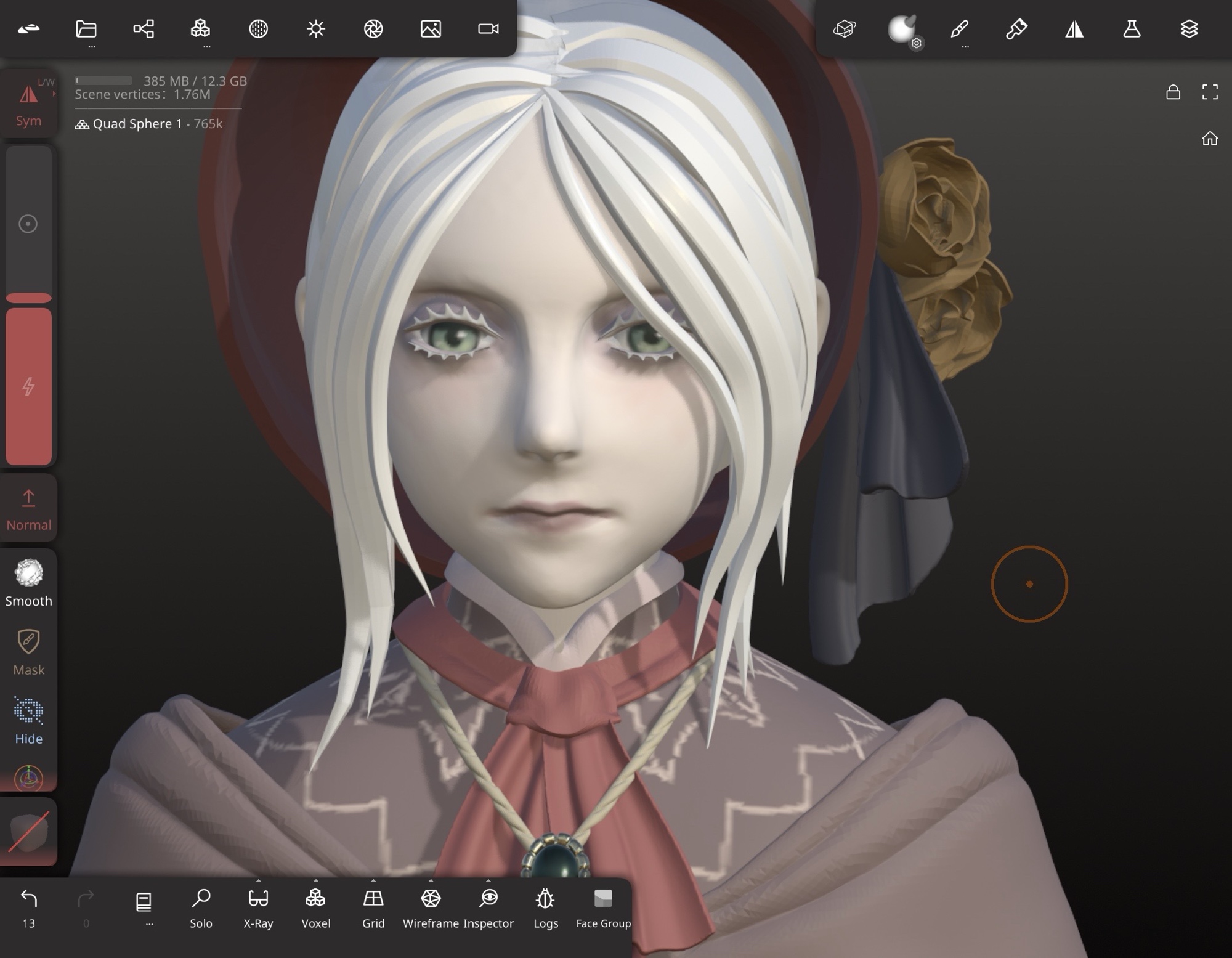The width and height of the screenshot is (1232, 958).
Task: Open the Post Process aperture icon
Action: pyautogui.click(x=373, y=29)
